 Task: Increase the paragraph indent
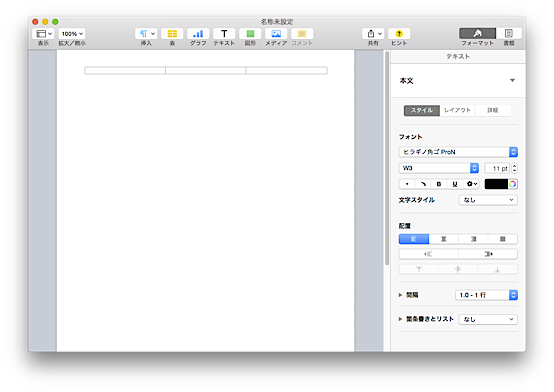(x=488, y=254)
